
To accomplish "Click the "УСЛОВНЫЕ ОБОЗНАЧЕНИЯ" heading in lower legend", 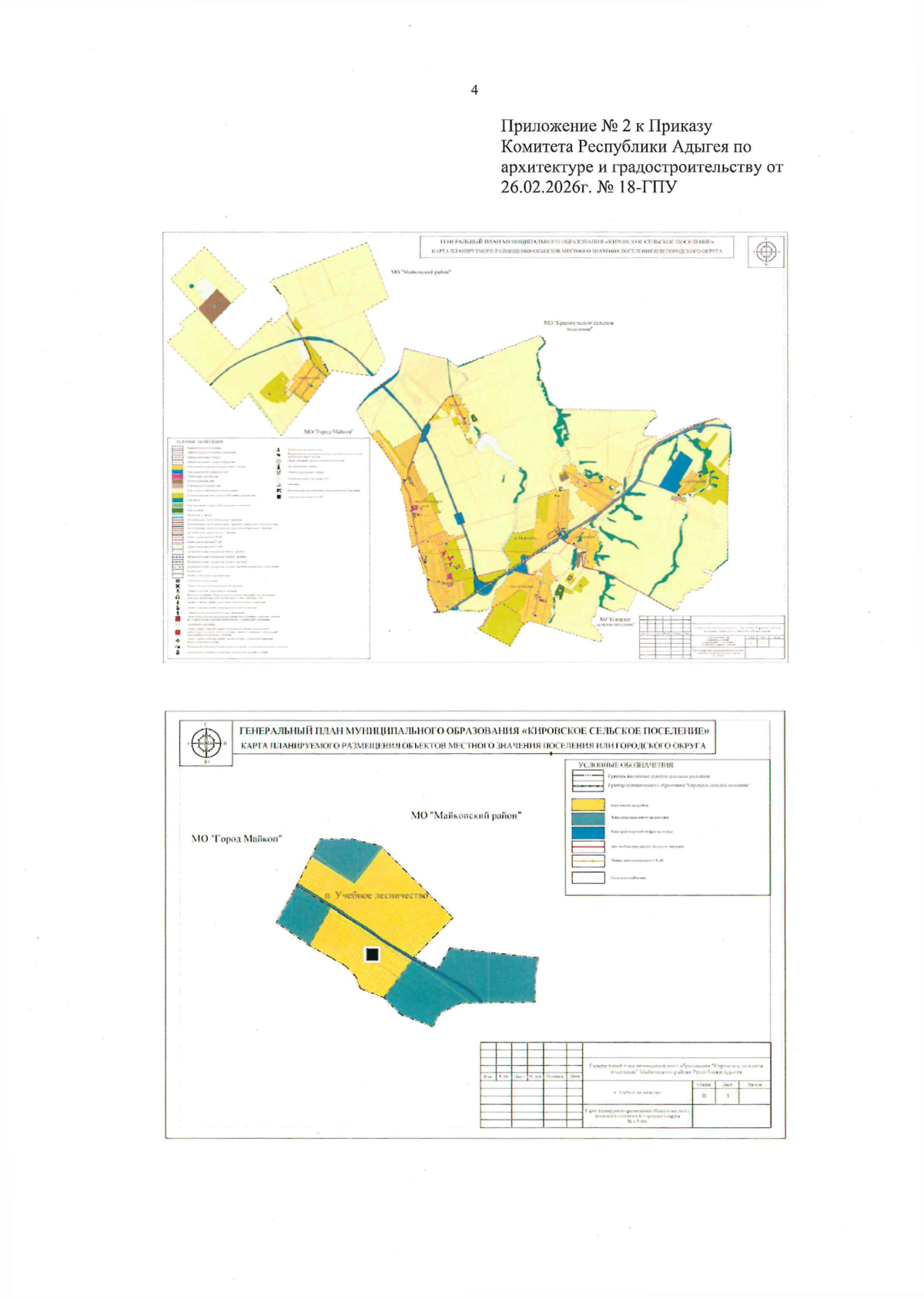I will click(625, 765).
